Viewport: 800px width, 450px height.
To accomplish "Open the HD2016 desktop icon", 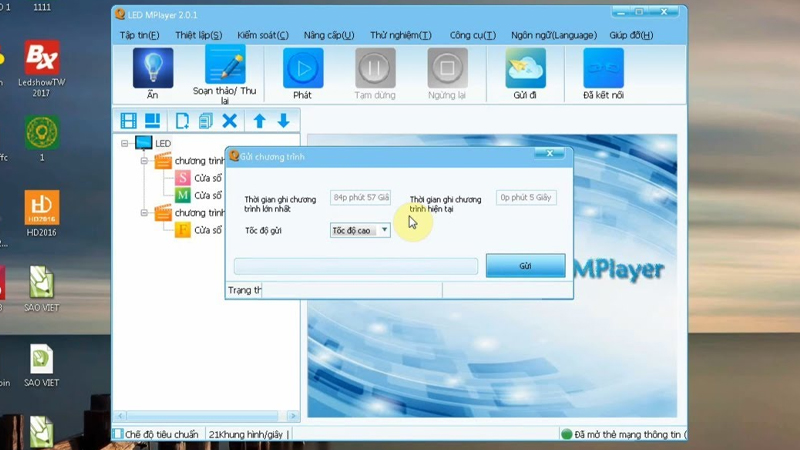I will (42, 214).
